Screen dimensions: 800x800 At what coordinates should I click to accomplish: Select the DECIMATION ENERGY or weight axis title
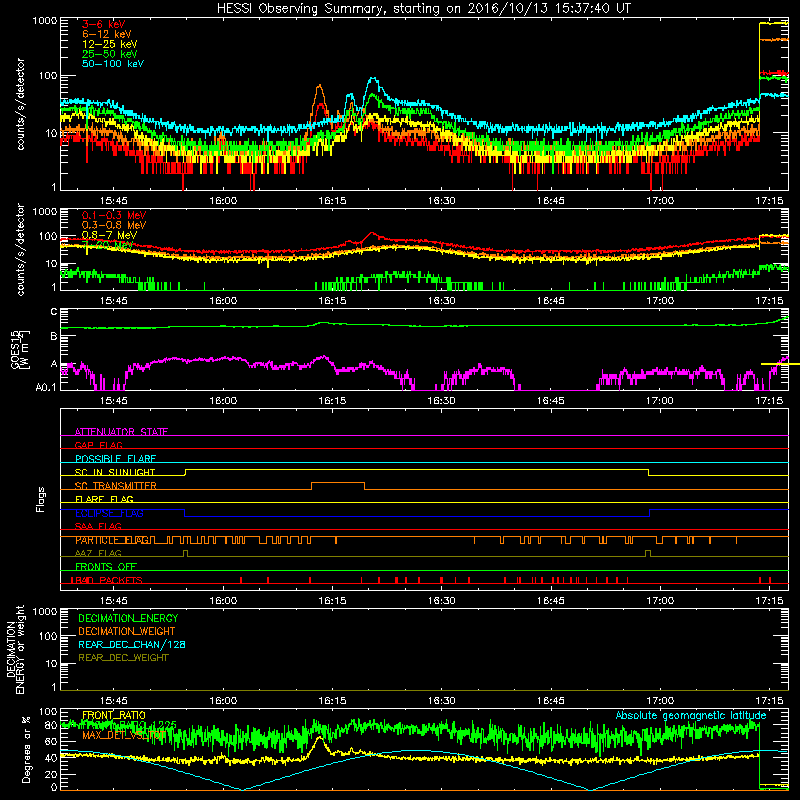(15, 649)
